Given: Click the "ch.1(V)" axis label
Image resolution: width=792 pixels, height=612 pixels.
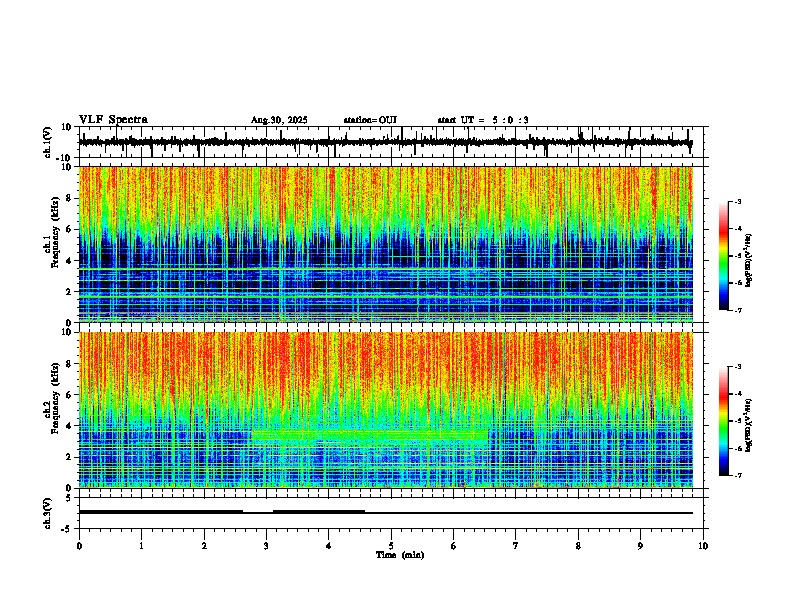Looking at the screenshot, I should point(48,142).
